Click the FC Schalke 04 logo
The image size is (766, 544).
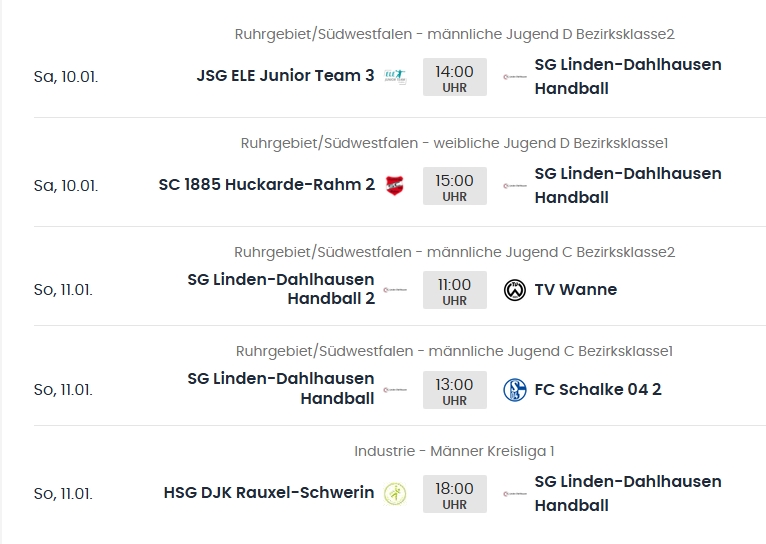click(515, 390)
